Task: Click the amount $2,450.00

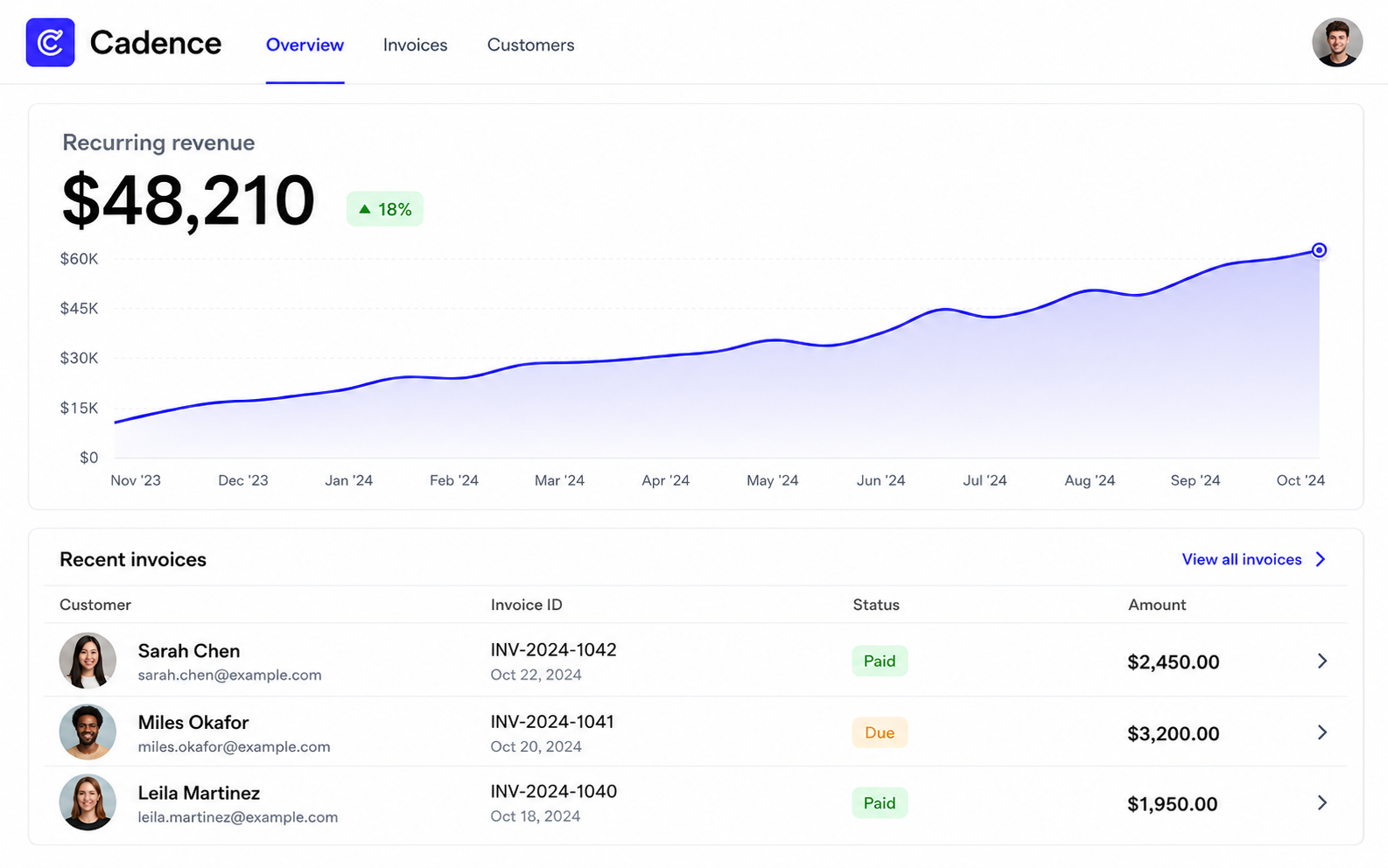Action: point(1173,662)
